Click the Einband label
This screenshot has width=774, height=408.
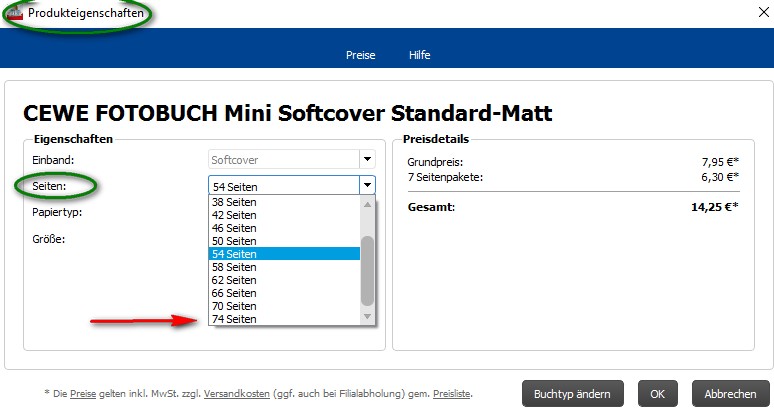(53, 159)
